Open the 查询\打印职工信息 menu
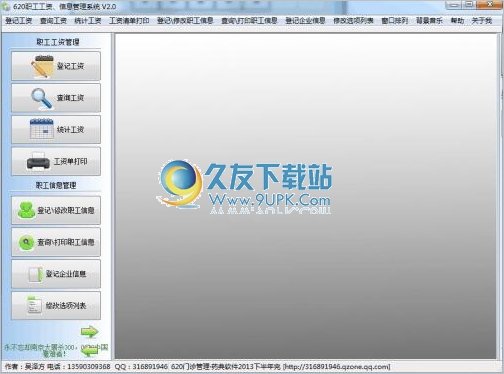 249,21
